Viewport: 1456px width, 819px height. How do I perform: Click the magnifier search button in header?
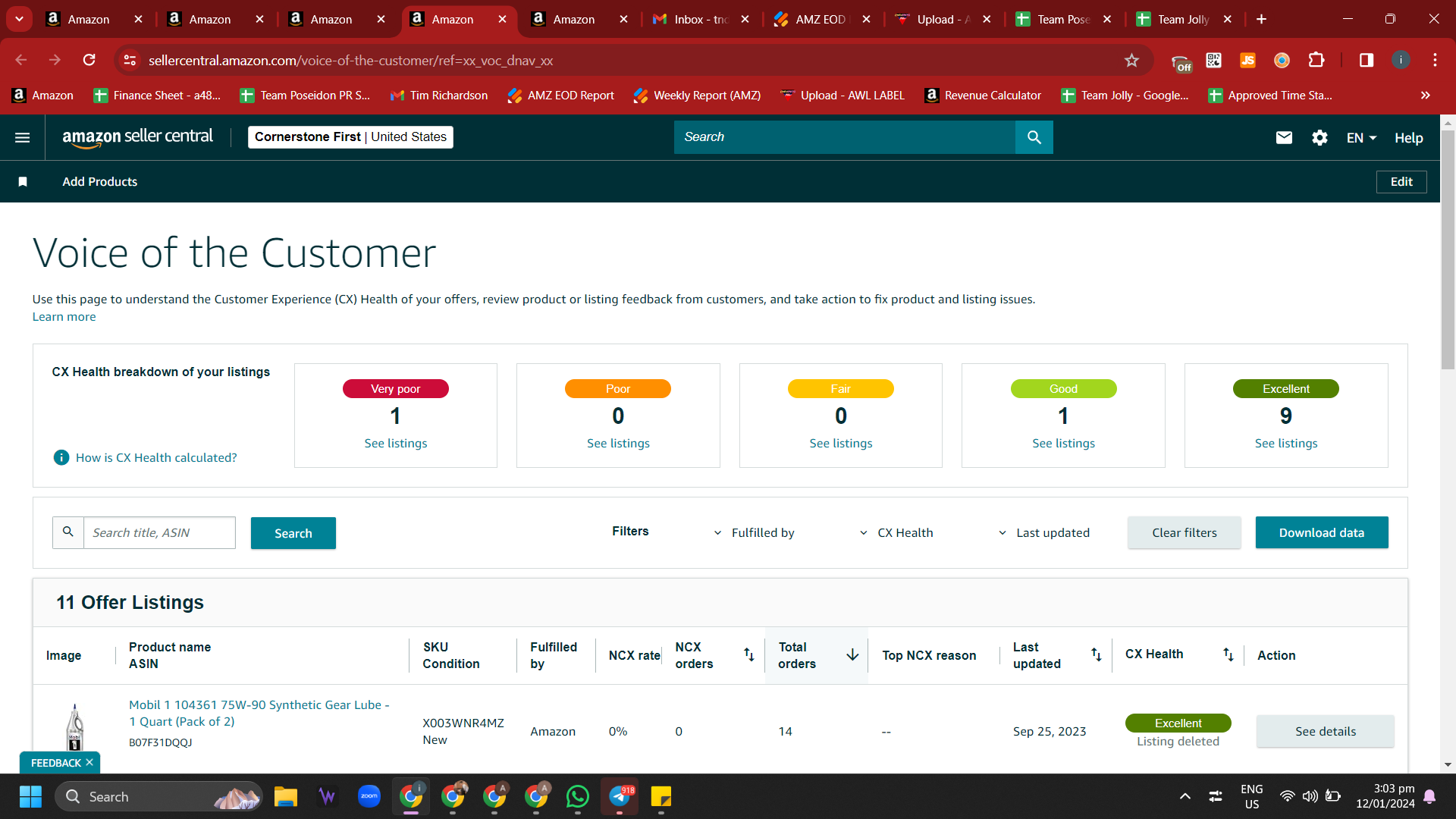pyautogui.click(x=1034, y=137)
